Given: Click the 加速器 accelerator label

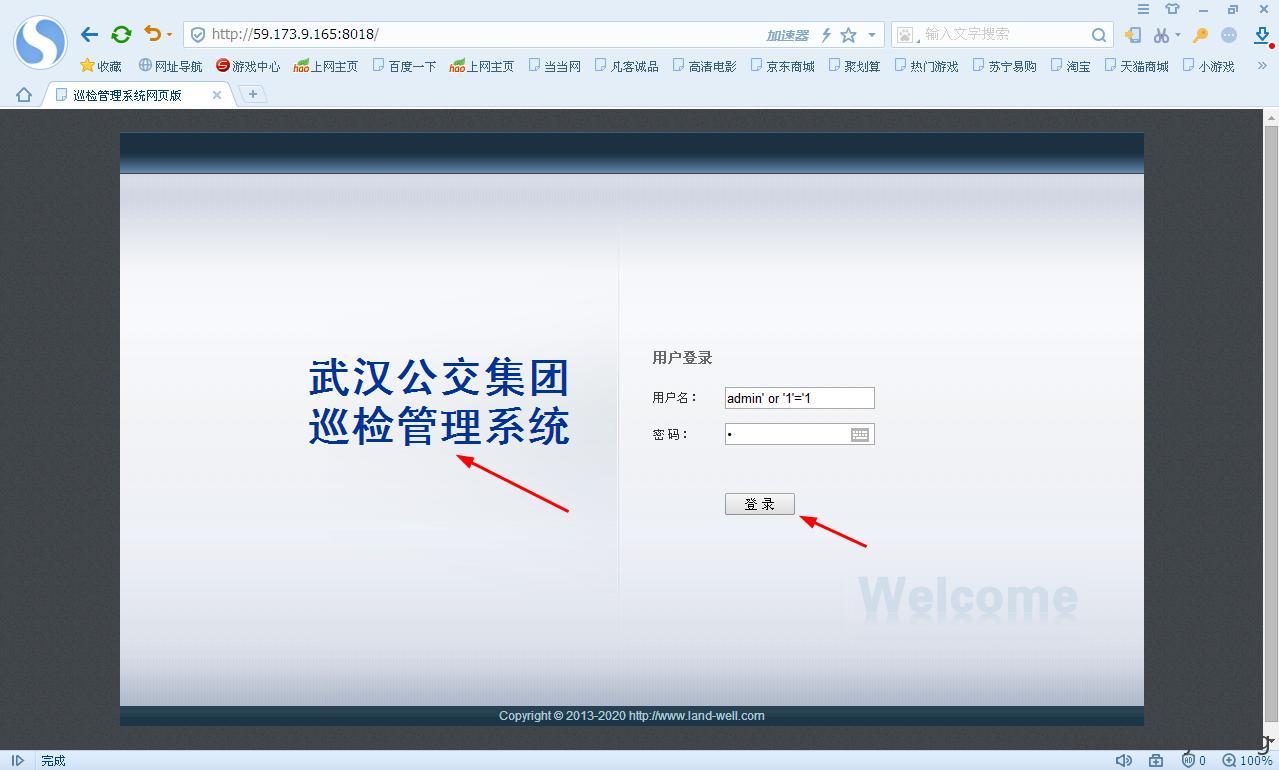Looking at the screenshot, I should [x=787, y=35].
